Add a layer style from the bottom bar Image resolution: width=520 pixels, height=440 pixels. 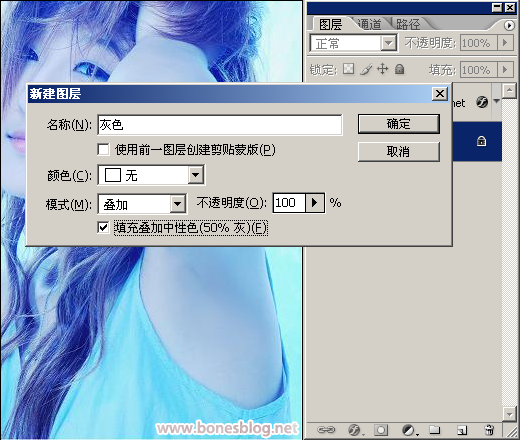pos(354,430)
